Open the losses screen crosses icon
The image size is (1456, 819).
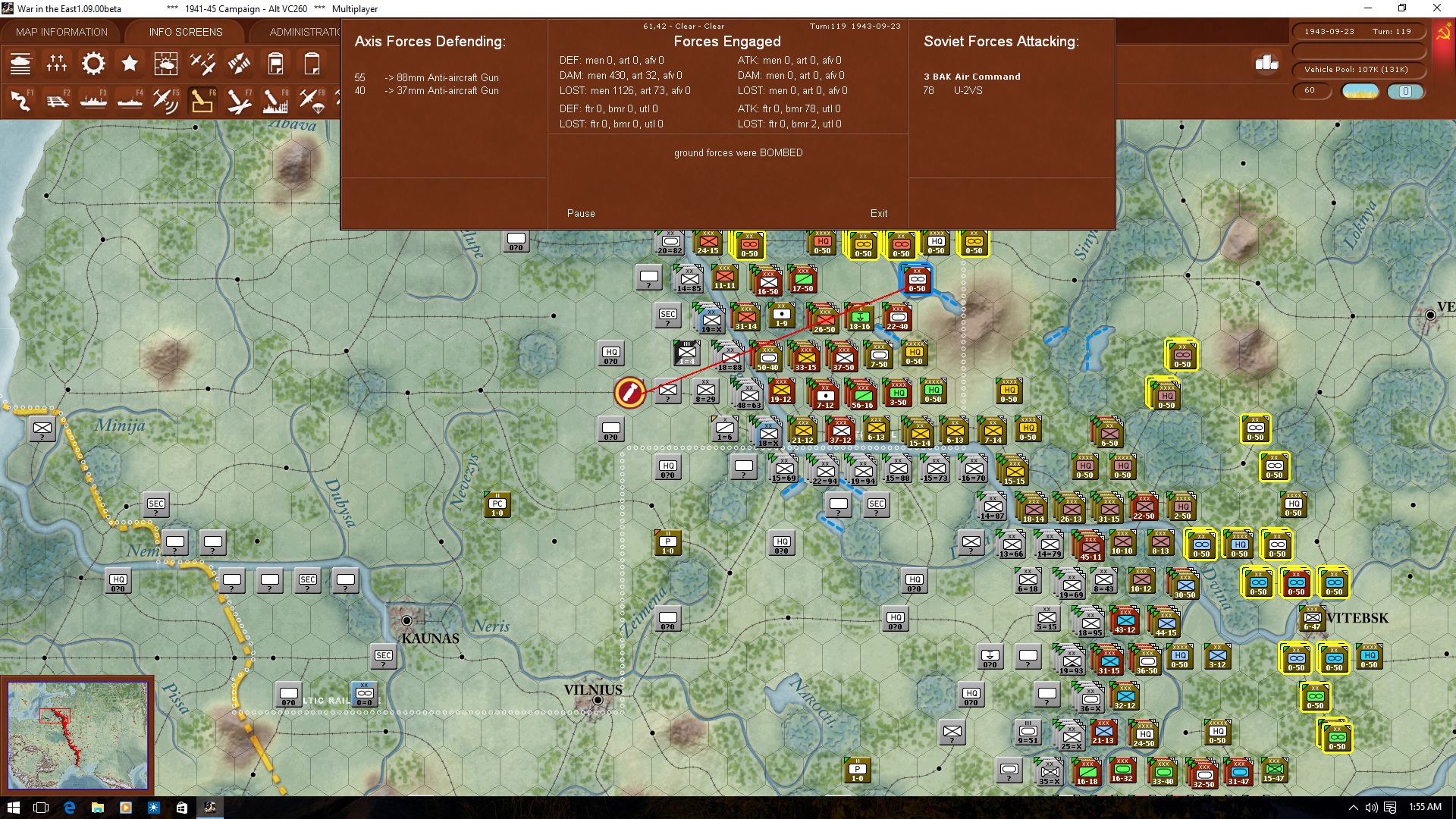coord(57,64)
